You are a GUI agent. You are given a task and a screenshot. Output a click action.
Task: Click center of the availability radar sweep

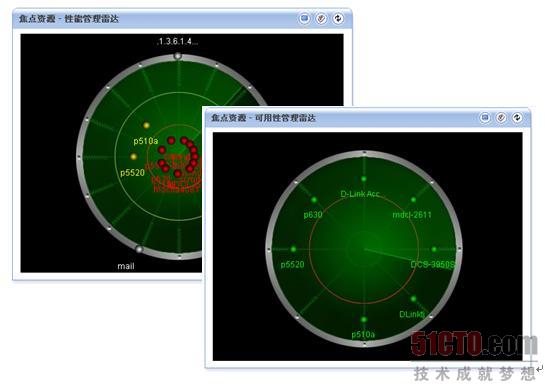[364, 249]
